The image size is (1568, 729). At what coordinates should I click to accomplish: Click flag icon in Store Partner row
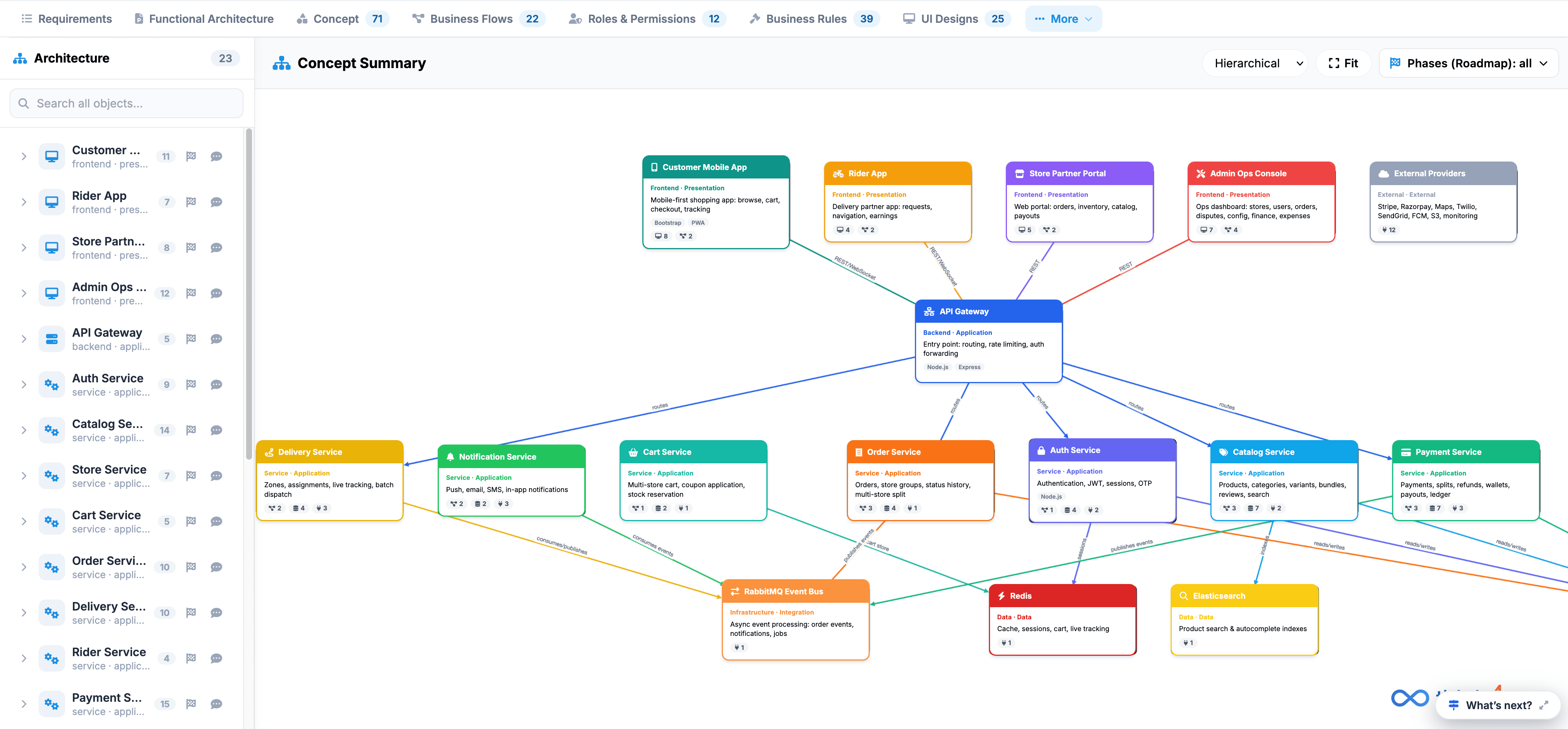(x=191, y=248)
